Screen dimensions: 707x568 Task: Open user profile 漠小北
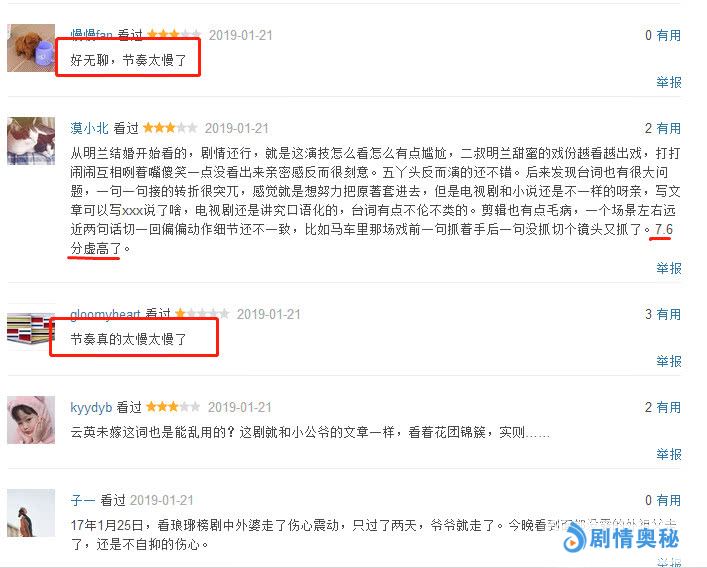point(89,128)
